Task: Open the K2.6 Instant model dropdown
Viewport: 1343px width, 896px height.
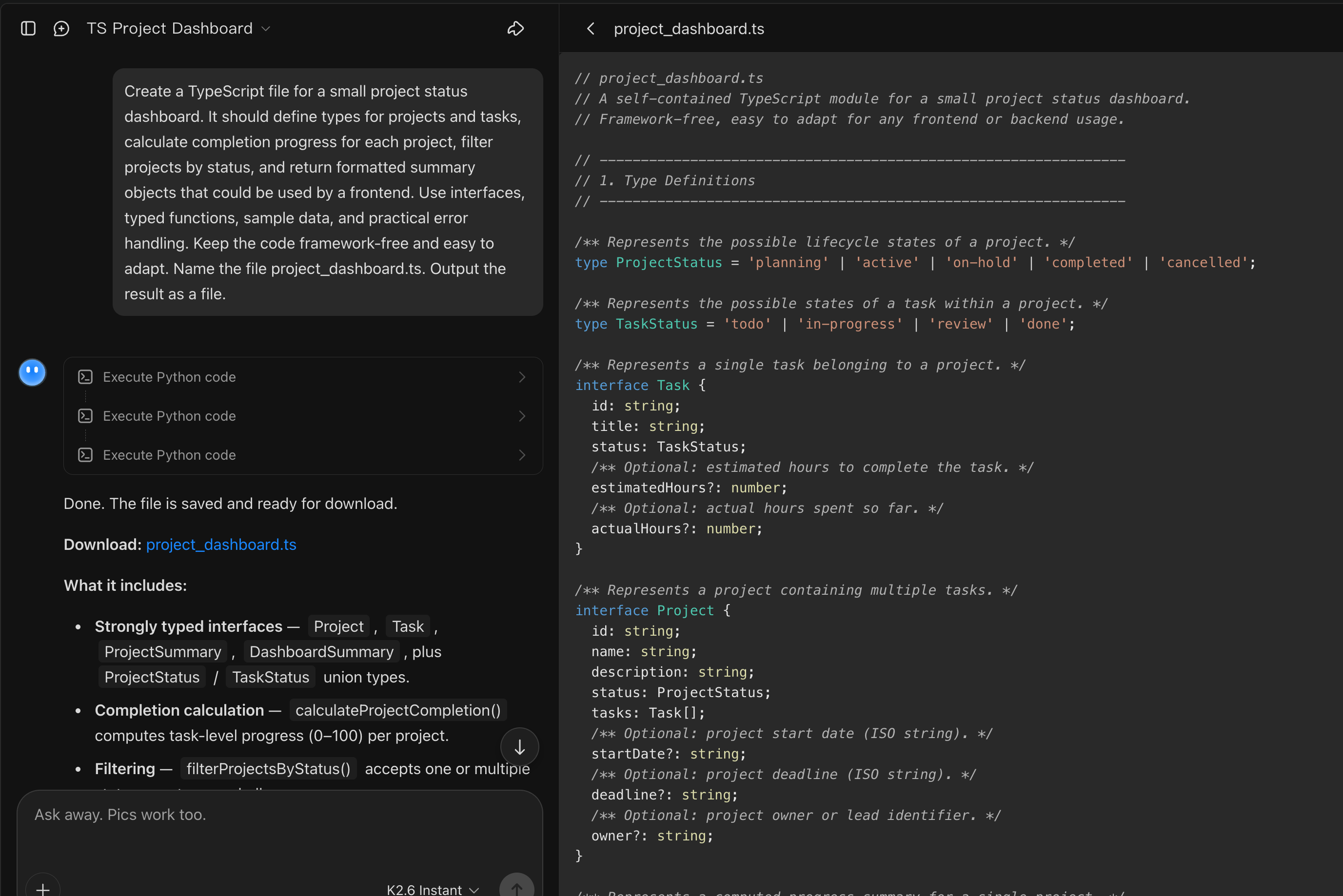Action: point(433,889)
